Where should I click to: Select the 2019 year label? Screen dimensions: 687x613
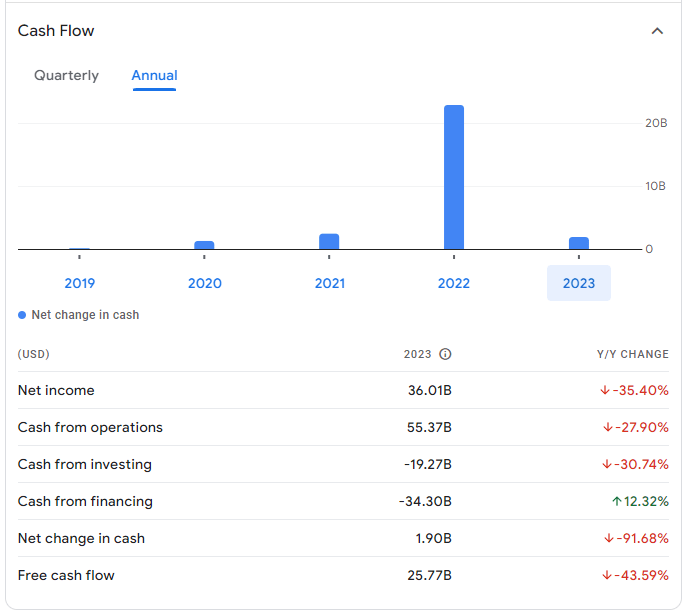pyautogui.click(x=79, y=283)
